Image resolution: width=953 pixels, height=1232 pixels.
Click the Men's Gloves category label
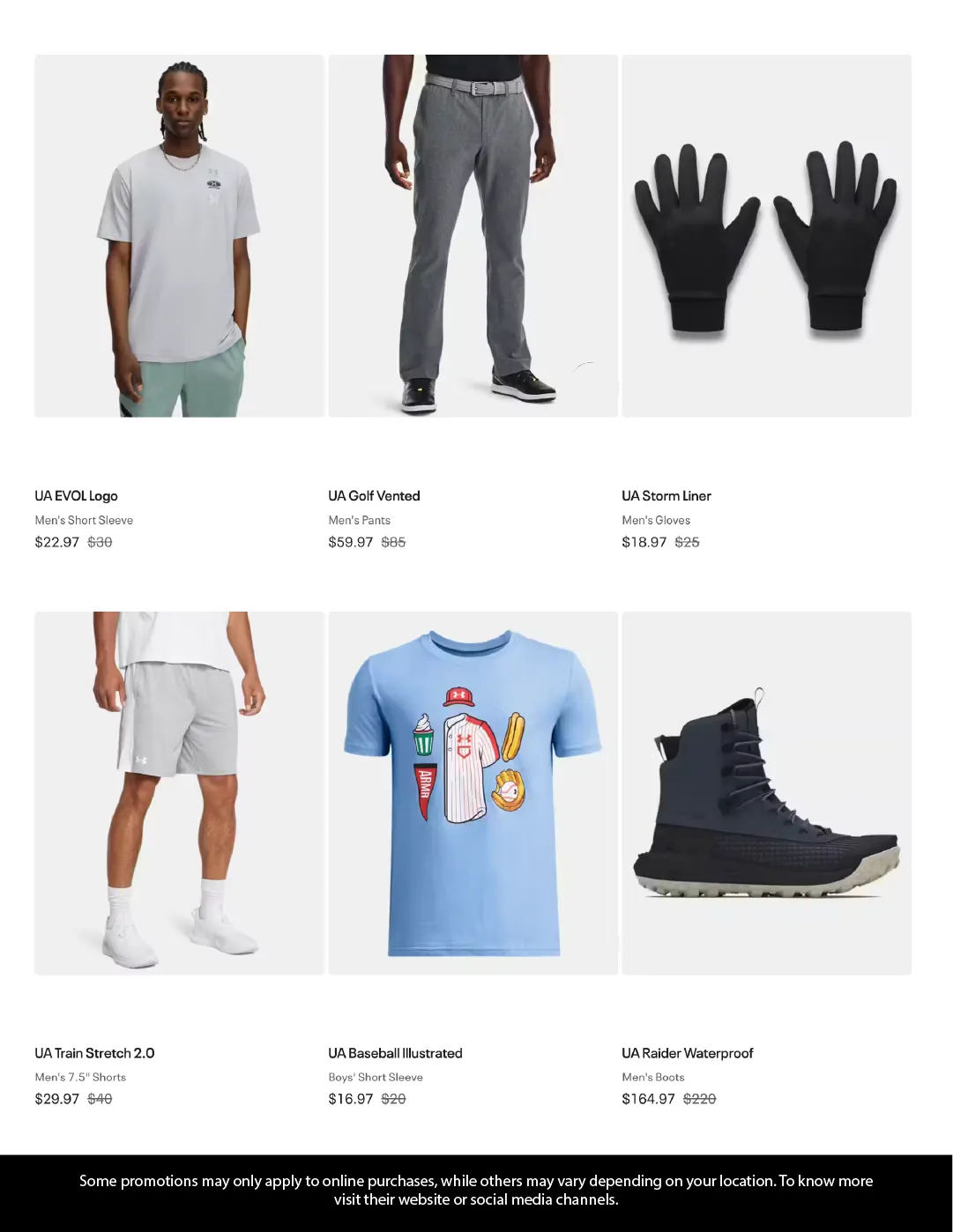click(x=657, y=520)
